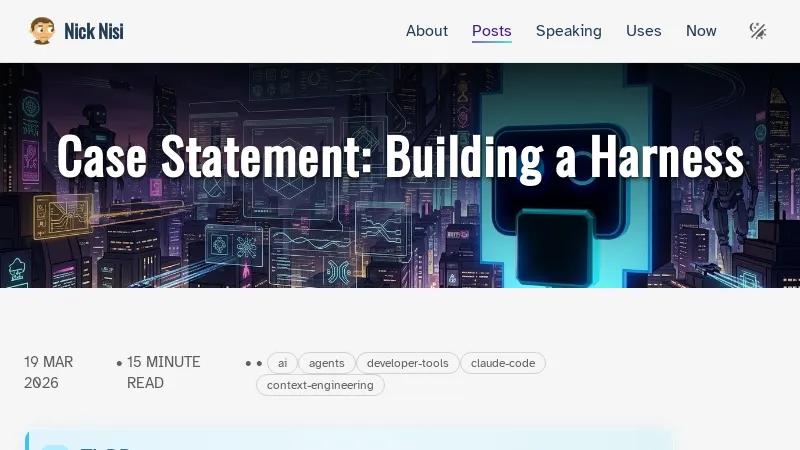Open the Speaking page
This screenshot has height=450, width=800.
tap(568, 31)
